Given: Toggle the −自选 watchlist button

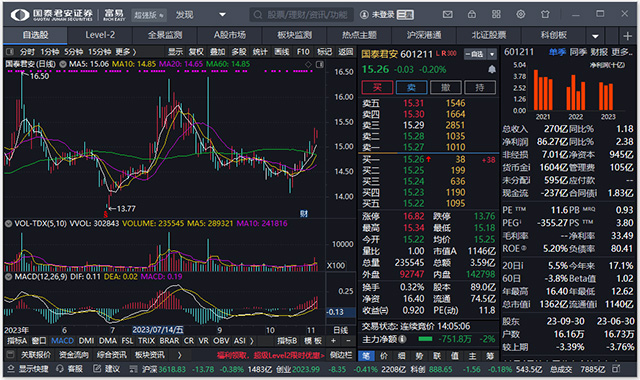Looking at the screenshot, I should click(475, 54).
